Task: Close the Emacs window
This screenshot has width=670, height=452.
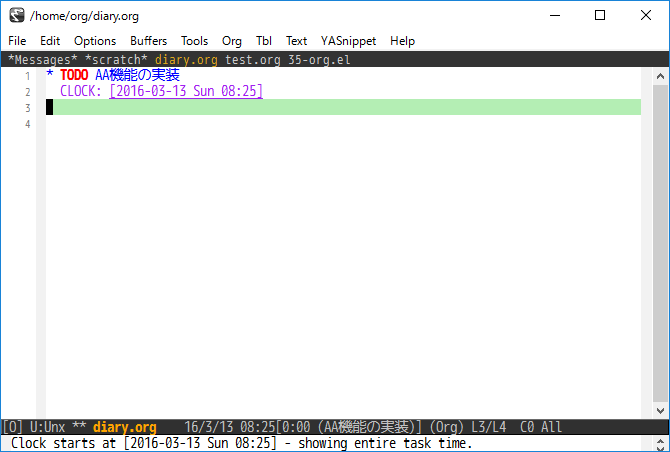Action: (x=646, y=15)
